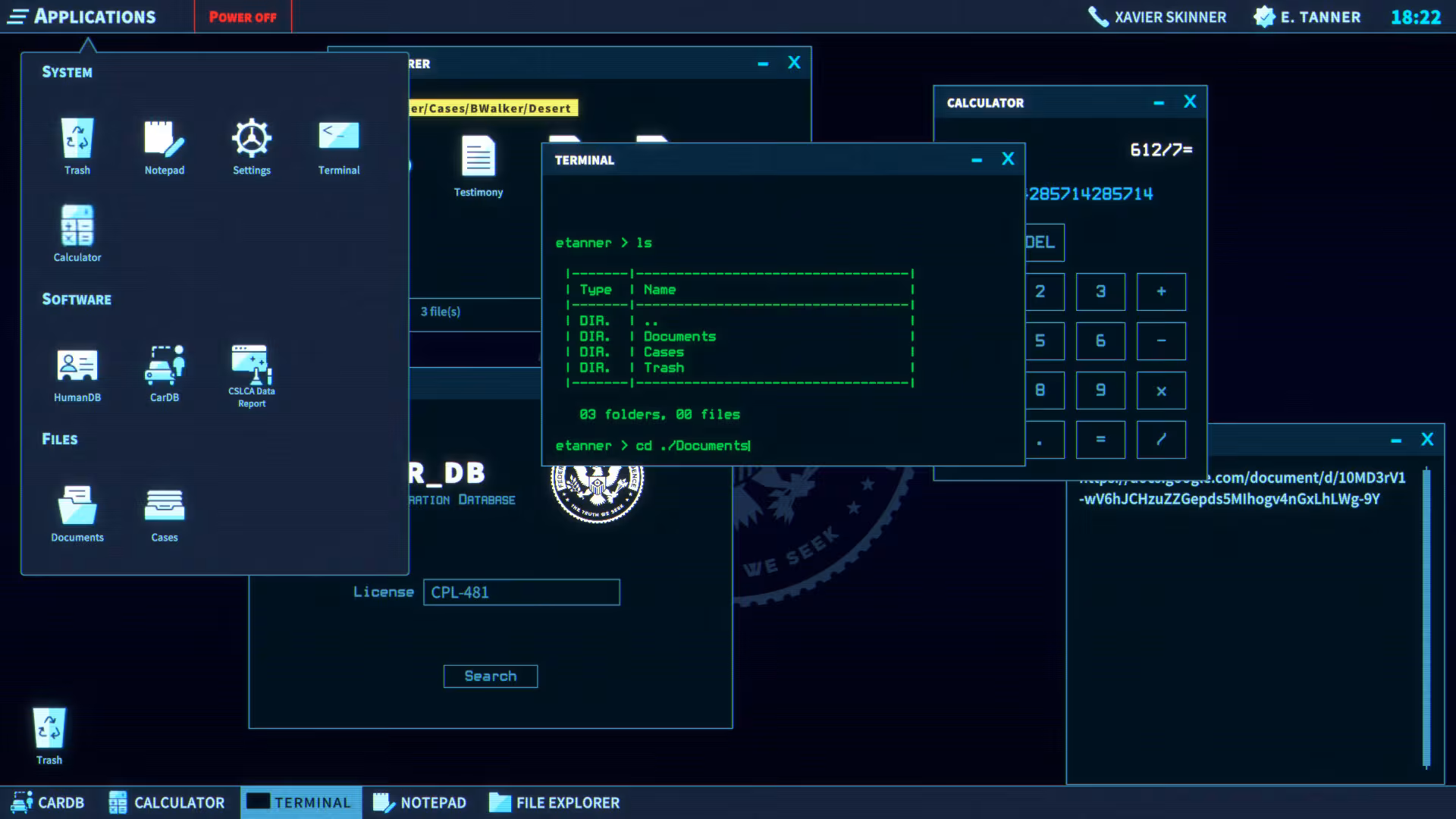This screenshot has height=819, width=1456.
Task: Click the calculator divide key
Action: (x=1161, y=440)
